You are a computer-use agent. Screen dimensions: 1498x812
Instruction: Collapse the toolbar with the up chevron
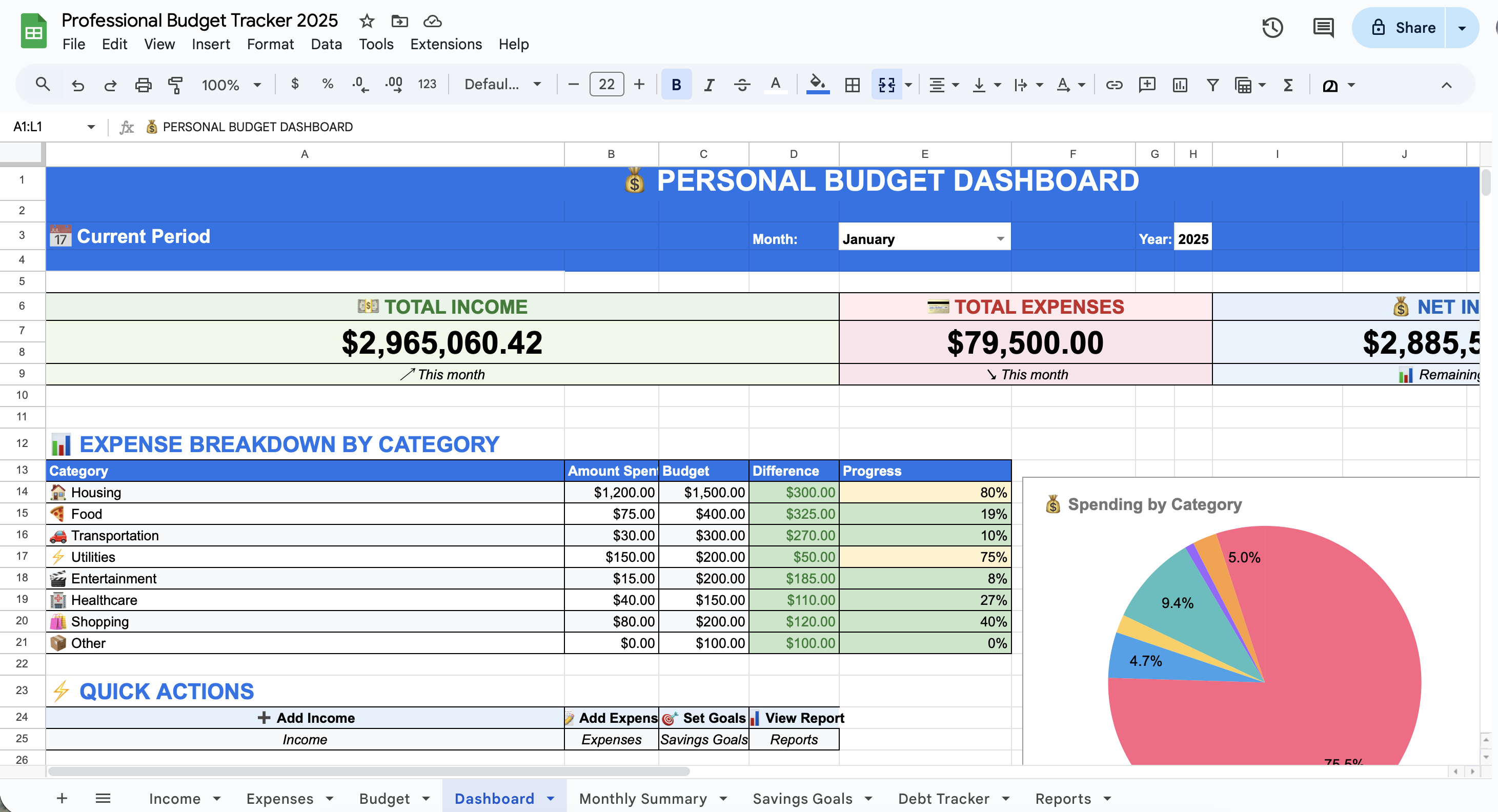pos(1446,85)
